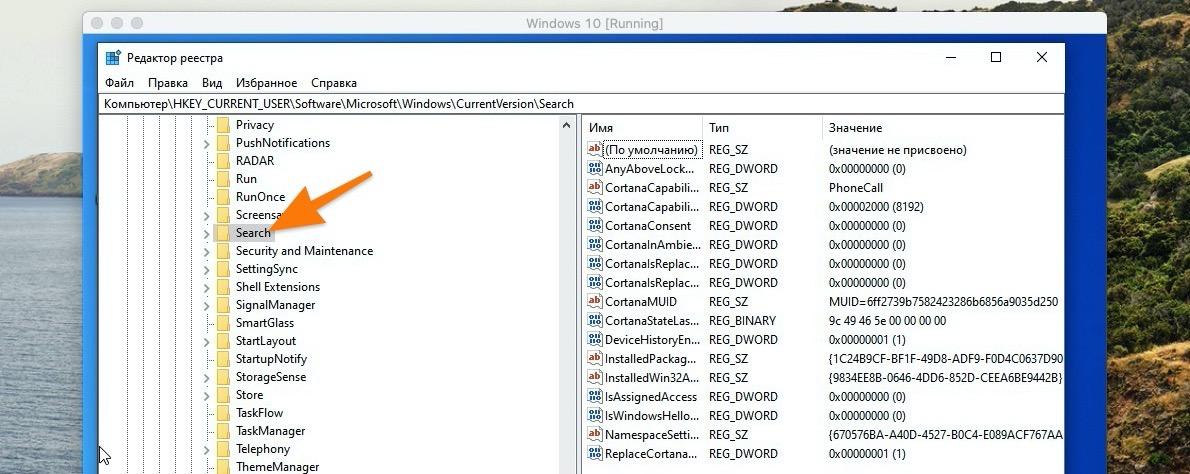Expand the Store key
Viewport: 1190px width, 474px height.
206,395
